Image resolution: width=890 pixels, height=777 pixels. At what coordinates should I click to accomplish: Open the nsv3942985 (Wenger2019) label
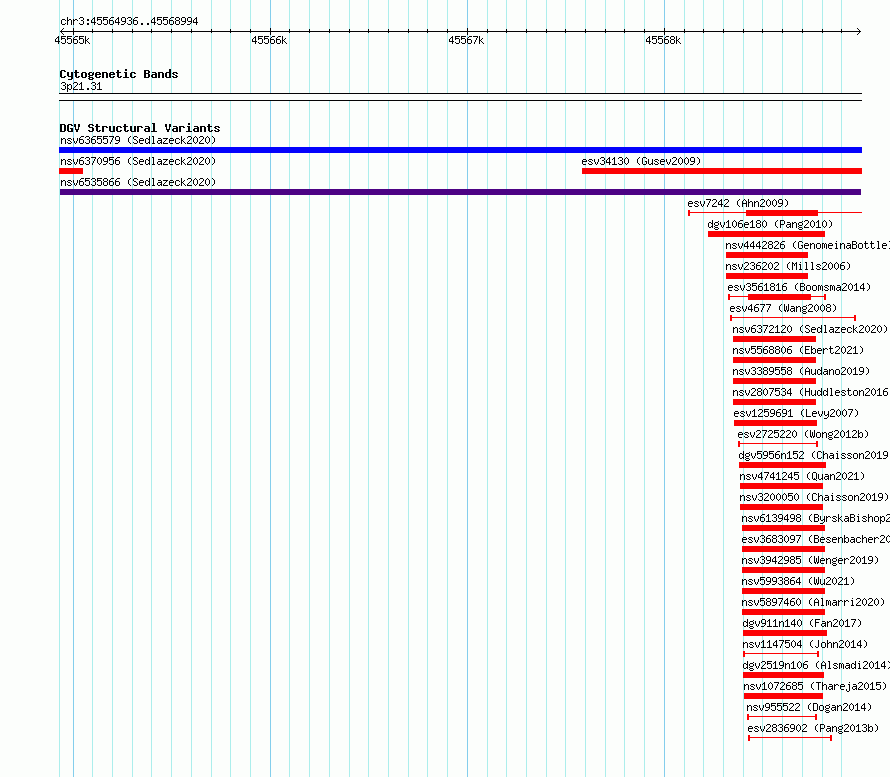(810, 560)
